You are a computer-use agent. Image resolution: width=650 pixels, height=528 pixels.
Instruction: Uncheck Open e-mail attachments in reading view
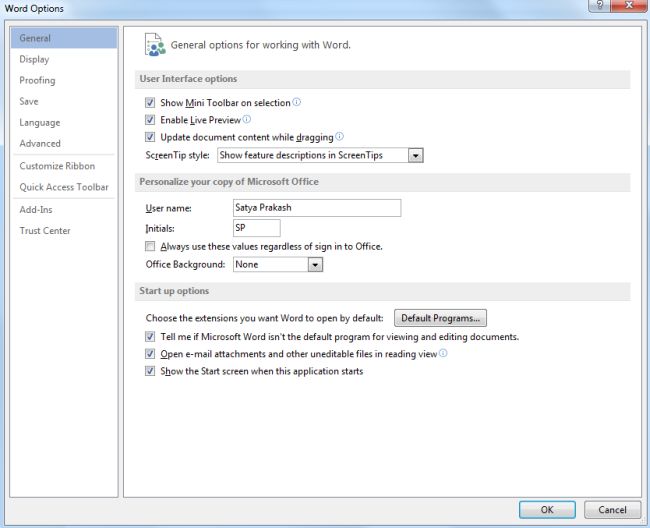pyautogui.click(x=150, y=354)
